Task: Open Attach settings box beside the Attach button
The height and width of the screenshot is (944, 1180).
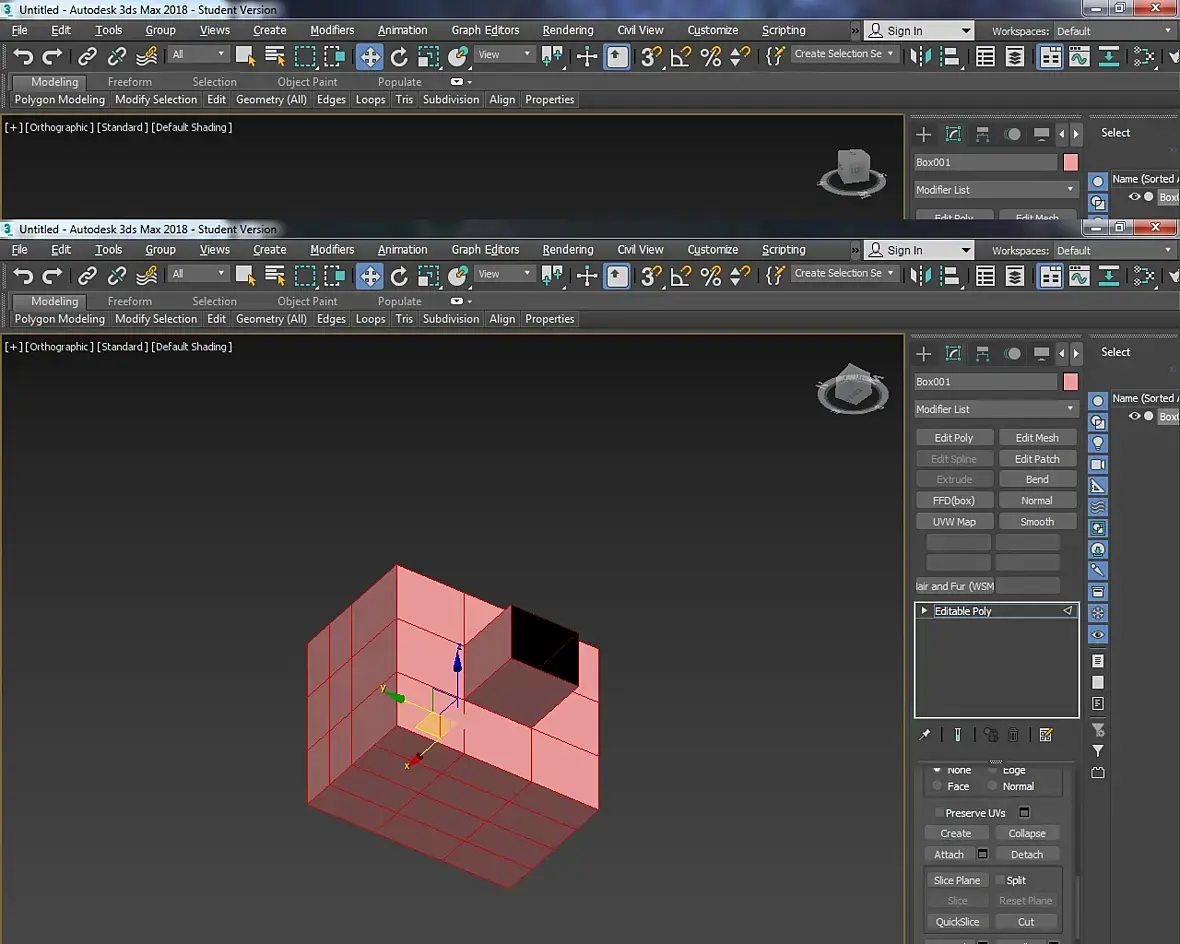Action: tap(983, 855)
